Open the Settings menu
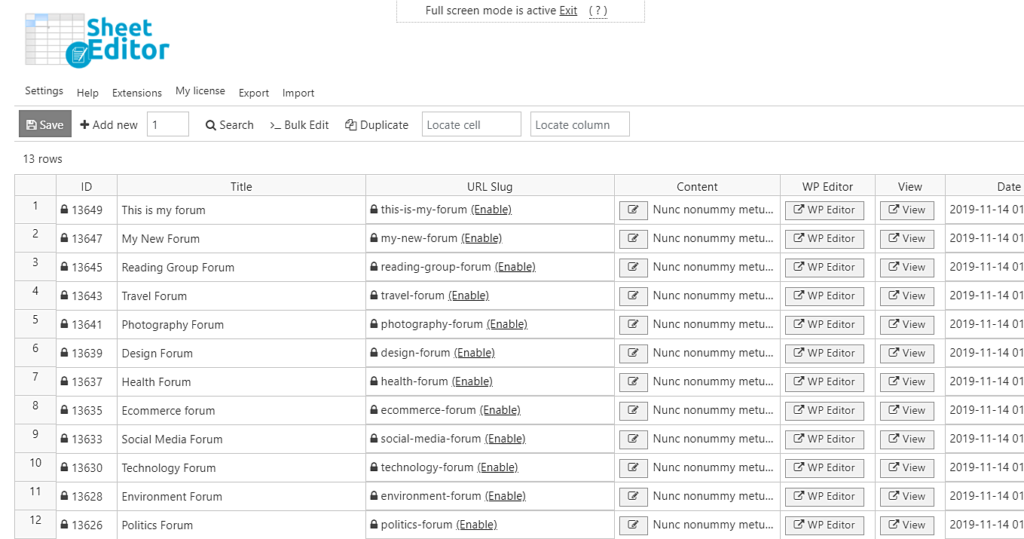Viewport: 1024px width, 539px height. point(44,91)
